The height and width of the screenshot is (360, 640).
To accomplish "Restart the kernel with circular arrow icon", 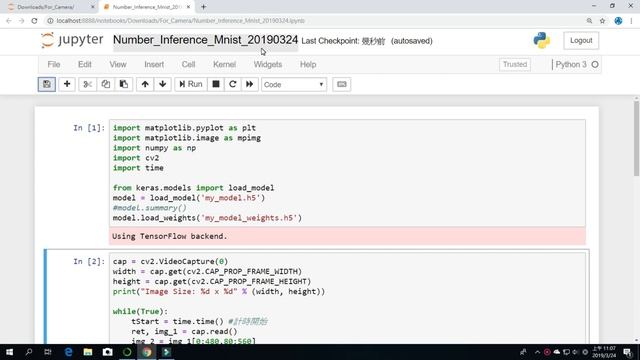I will [233, 84].
